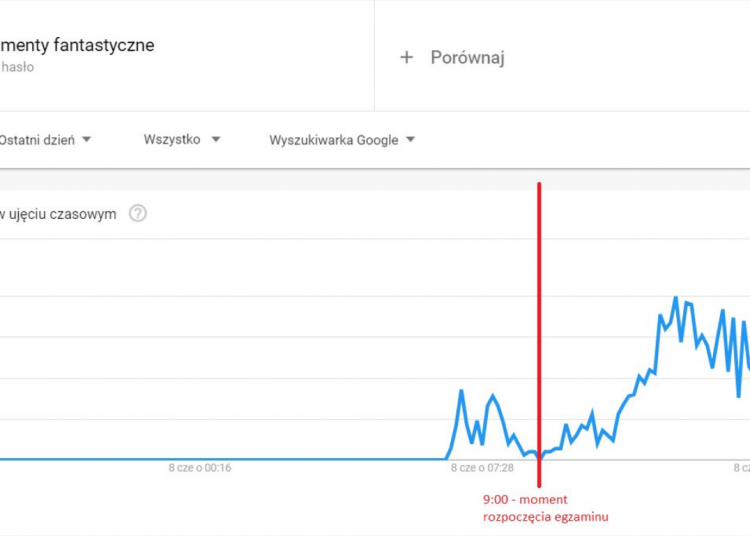The image size is (750, 536).
Task: Select the "8 cze o 00:16" axis label
Action: click(200, 467)
